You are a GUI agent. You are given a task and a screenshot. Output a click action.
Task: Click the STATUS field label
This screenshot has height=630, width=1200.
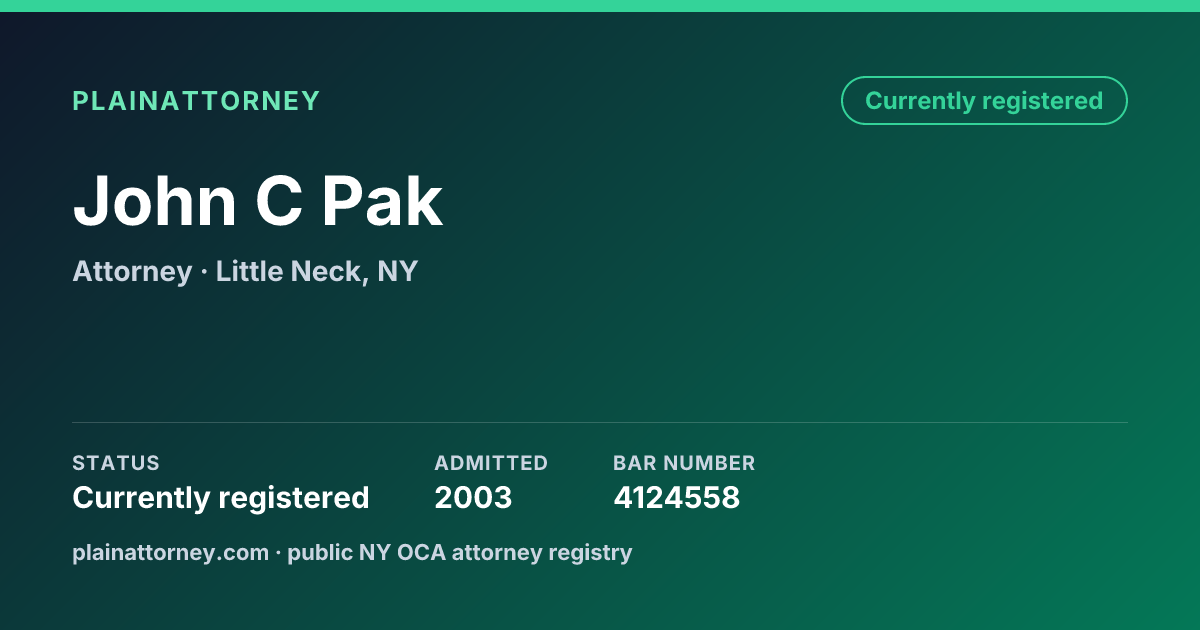[116, 463]
